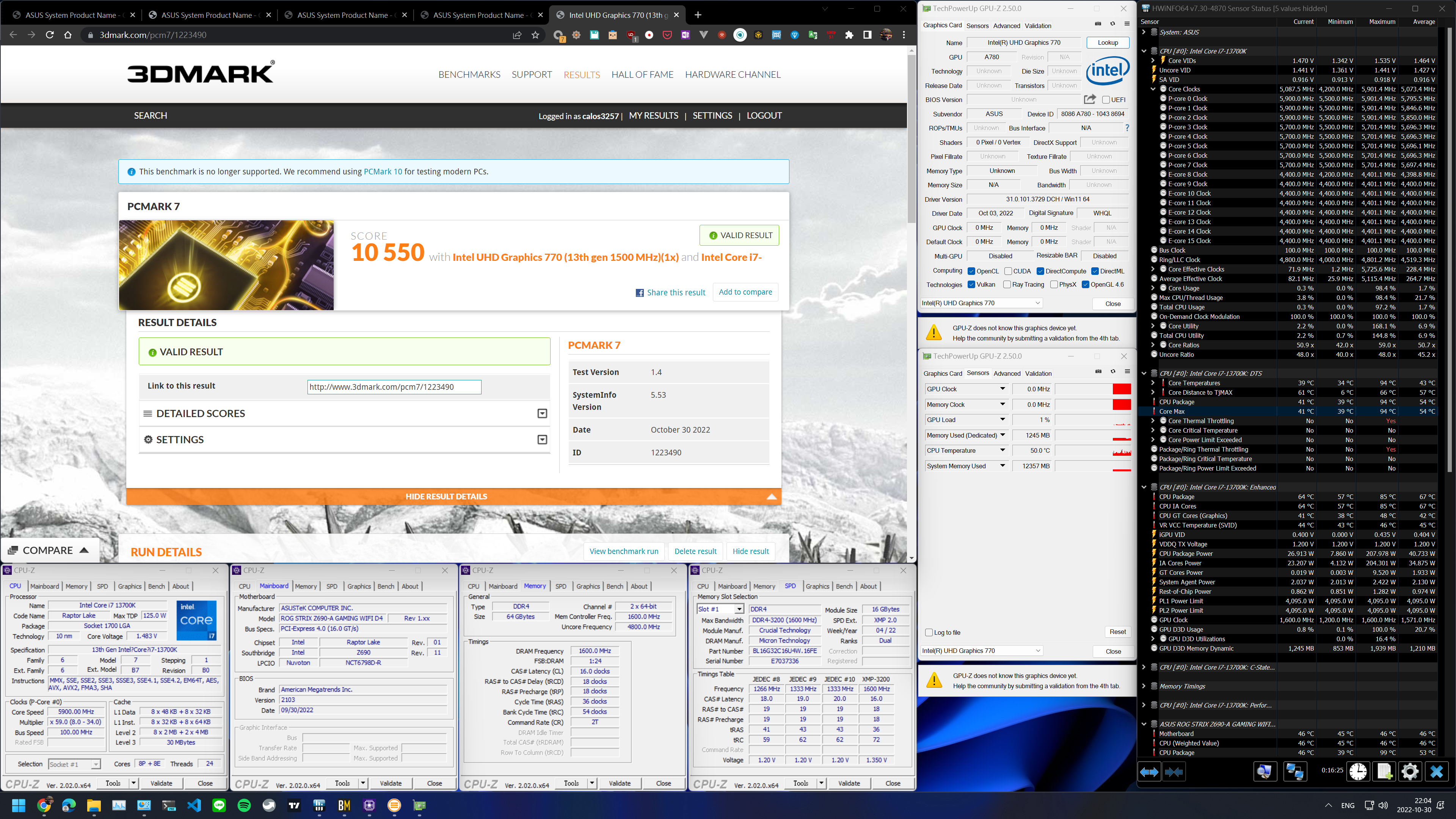The height and width of the screenshot is (819, 1456).
Task: Reload the 3DMark page
Action: 50,35
